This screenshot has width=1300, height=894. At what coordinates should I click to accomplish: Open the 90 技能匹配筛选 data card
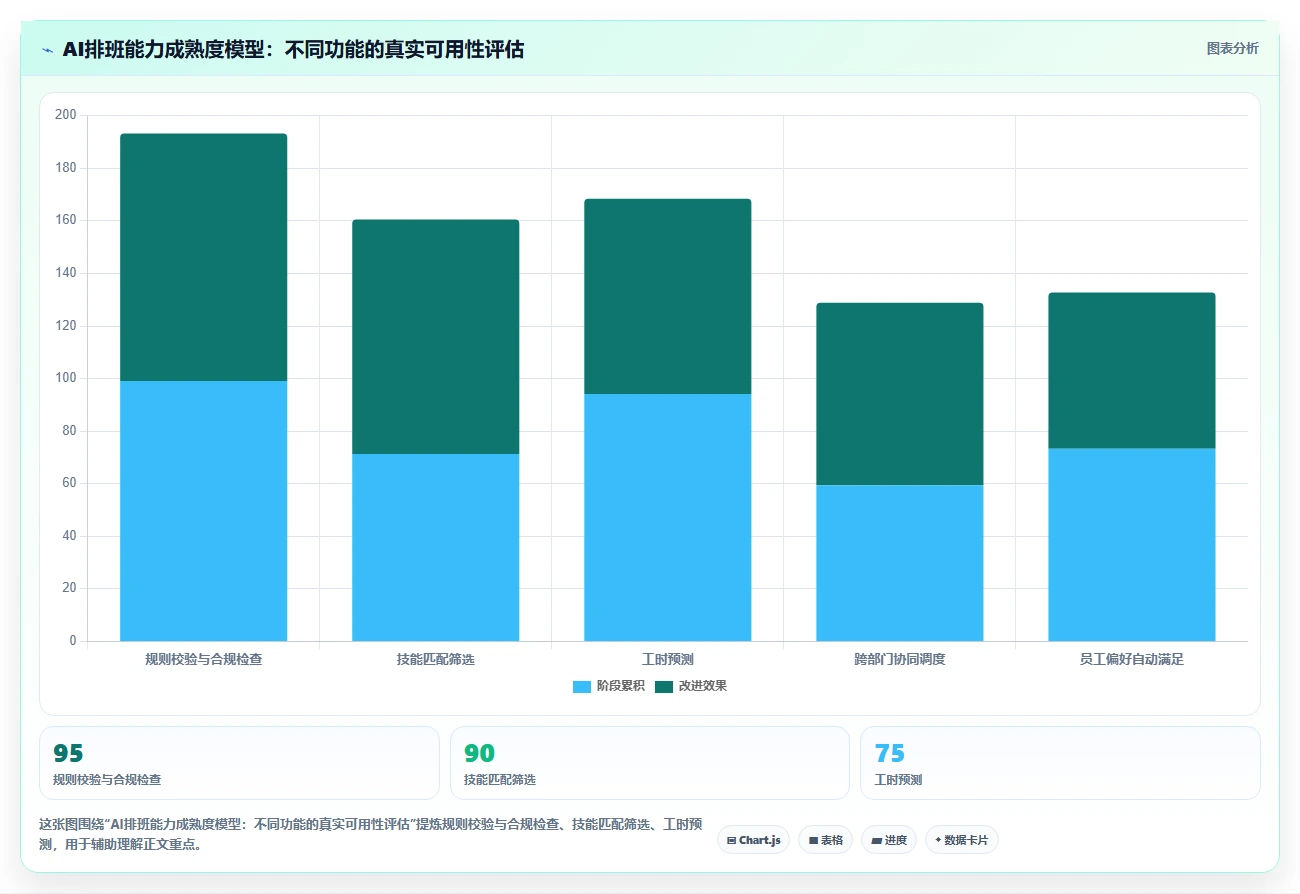click(x=650, y=763)
